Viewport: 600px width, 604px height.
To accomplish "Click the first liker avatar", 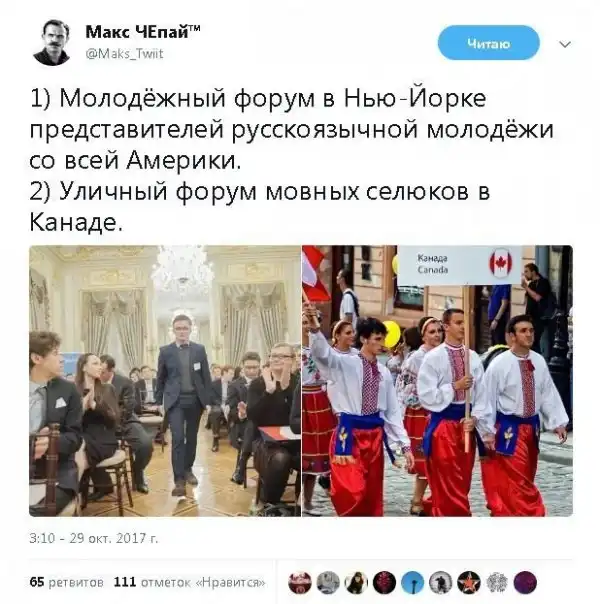I will click(x=300, y=582).
